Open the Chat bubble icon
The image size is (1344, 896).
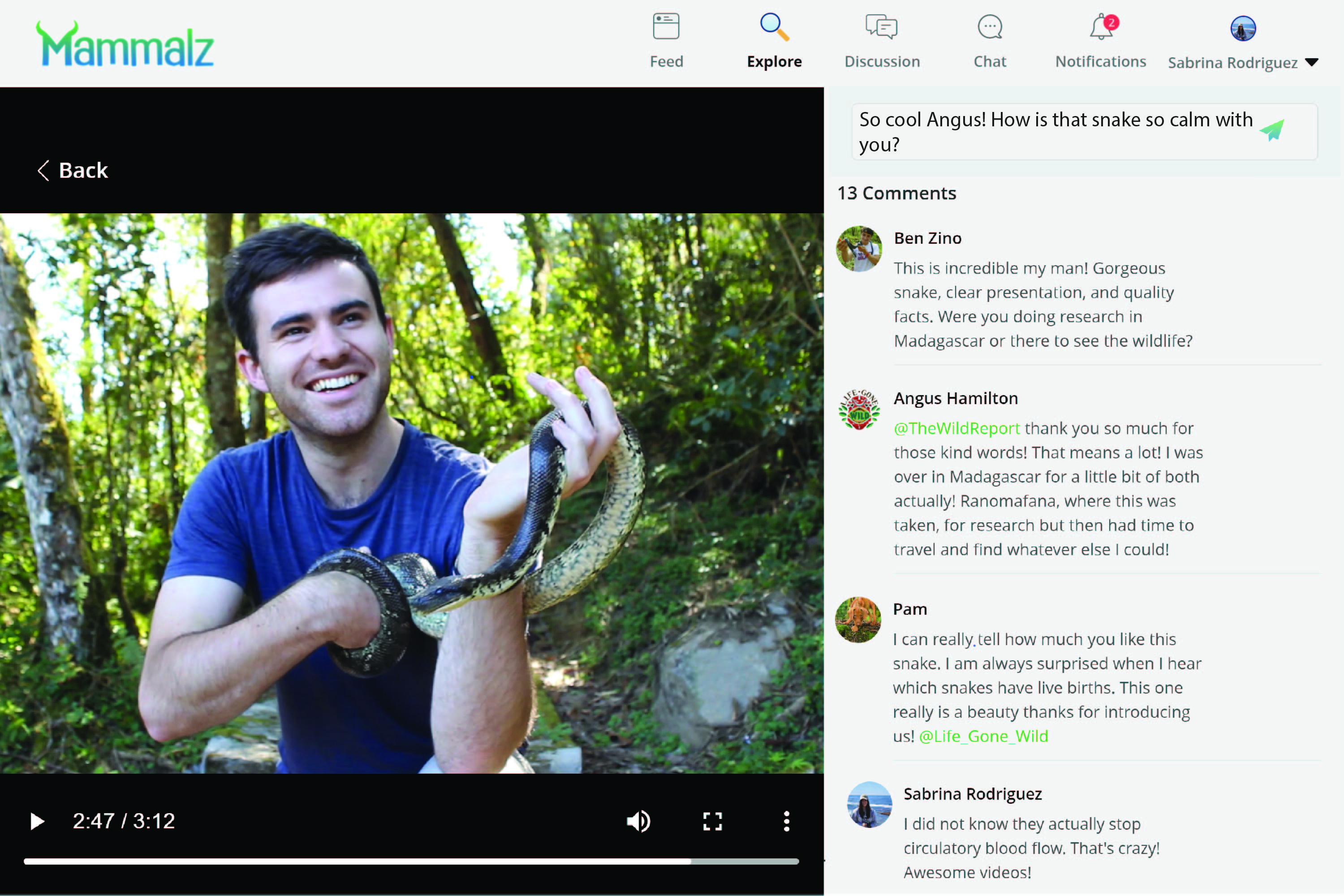click(x=990, y=27)
